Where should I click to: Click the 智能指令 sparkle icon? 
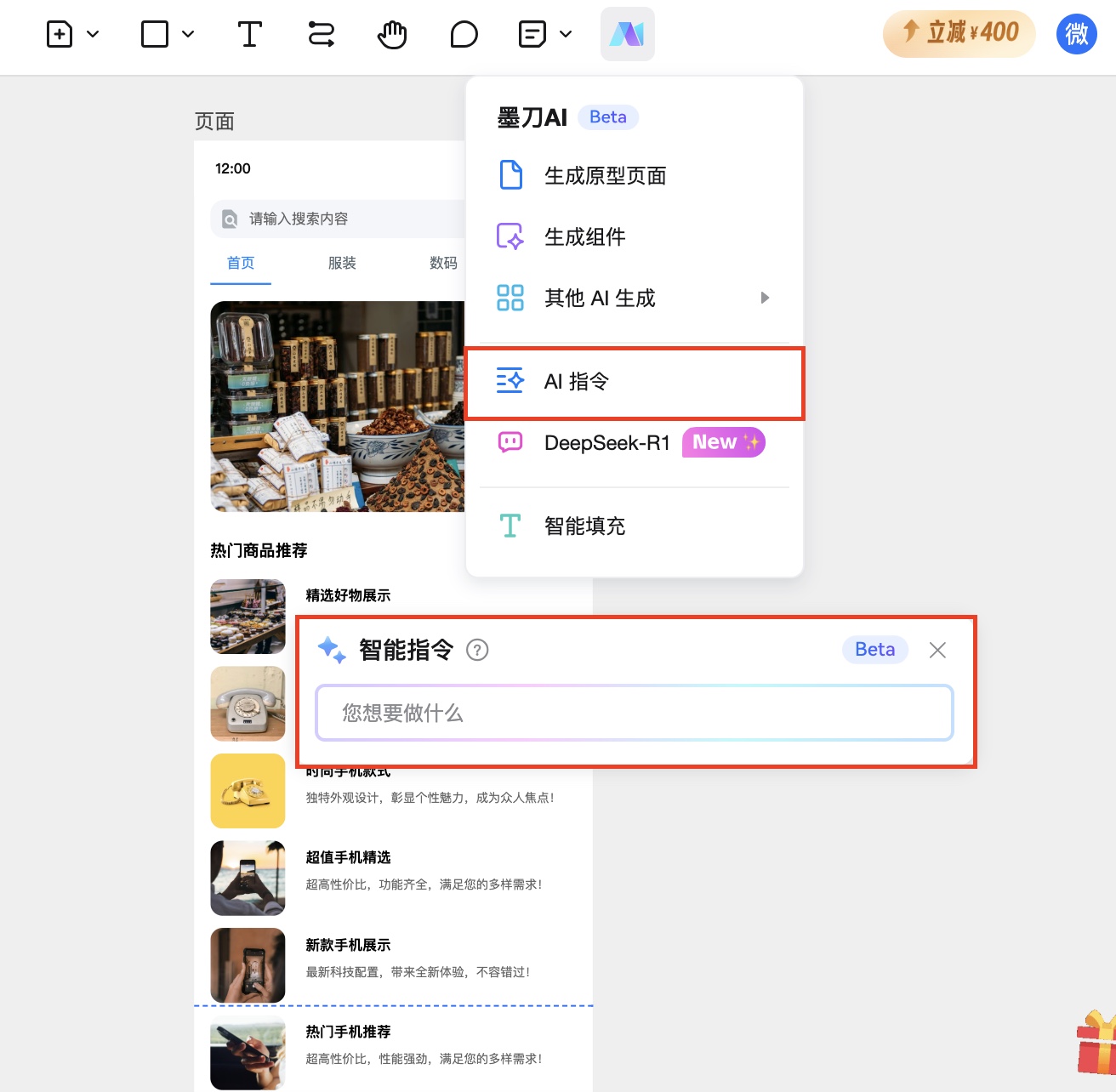(332, 650)
